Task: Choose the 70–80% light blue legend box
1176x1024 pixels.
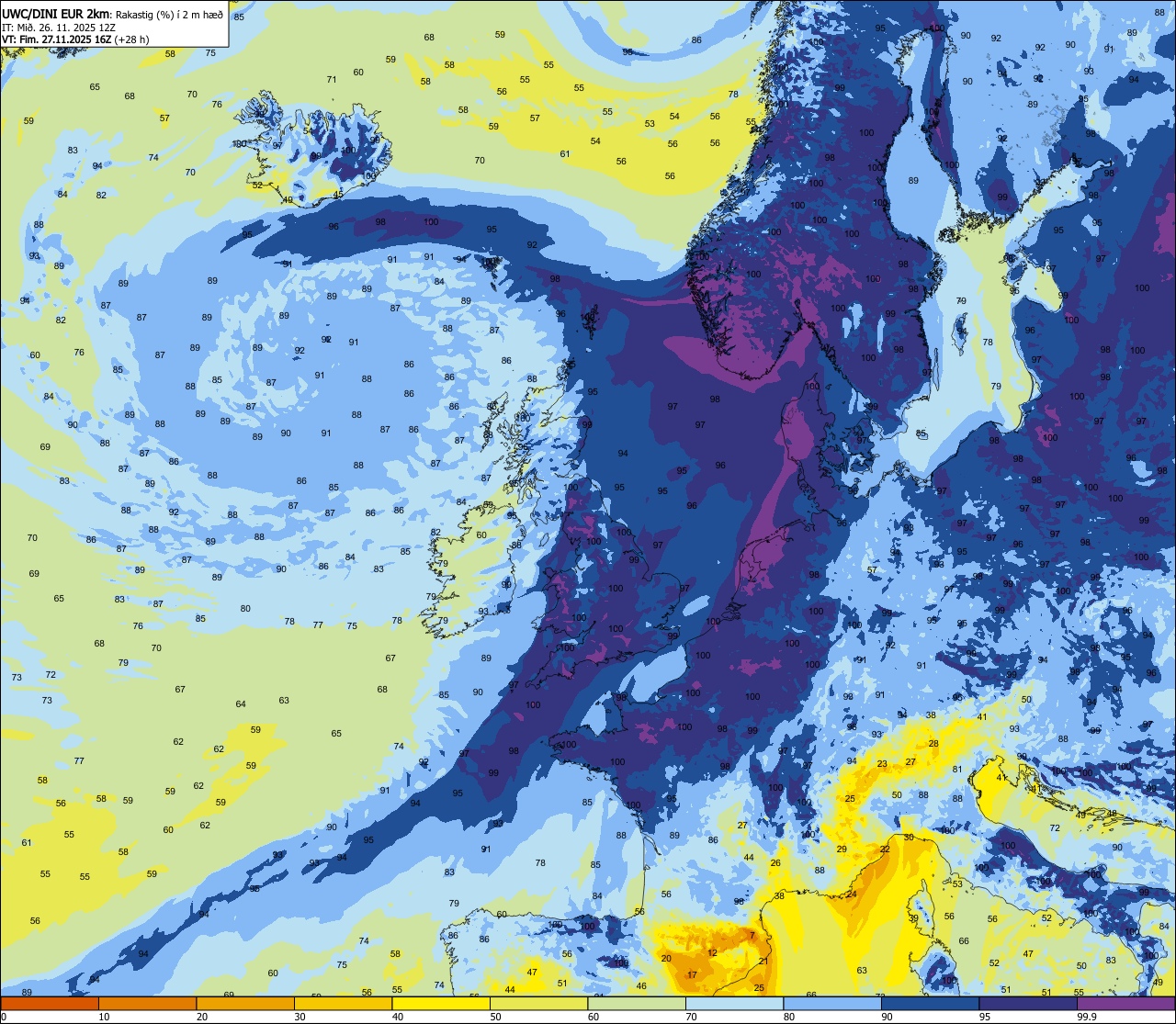Action: coord(734,1003)
